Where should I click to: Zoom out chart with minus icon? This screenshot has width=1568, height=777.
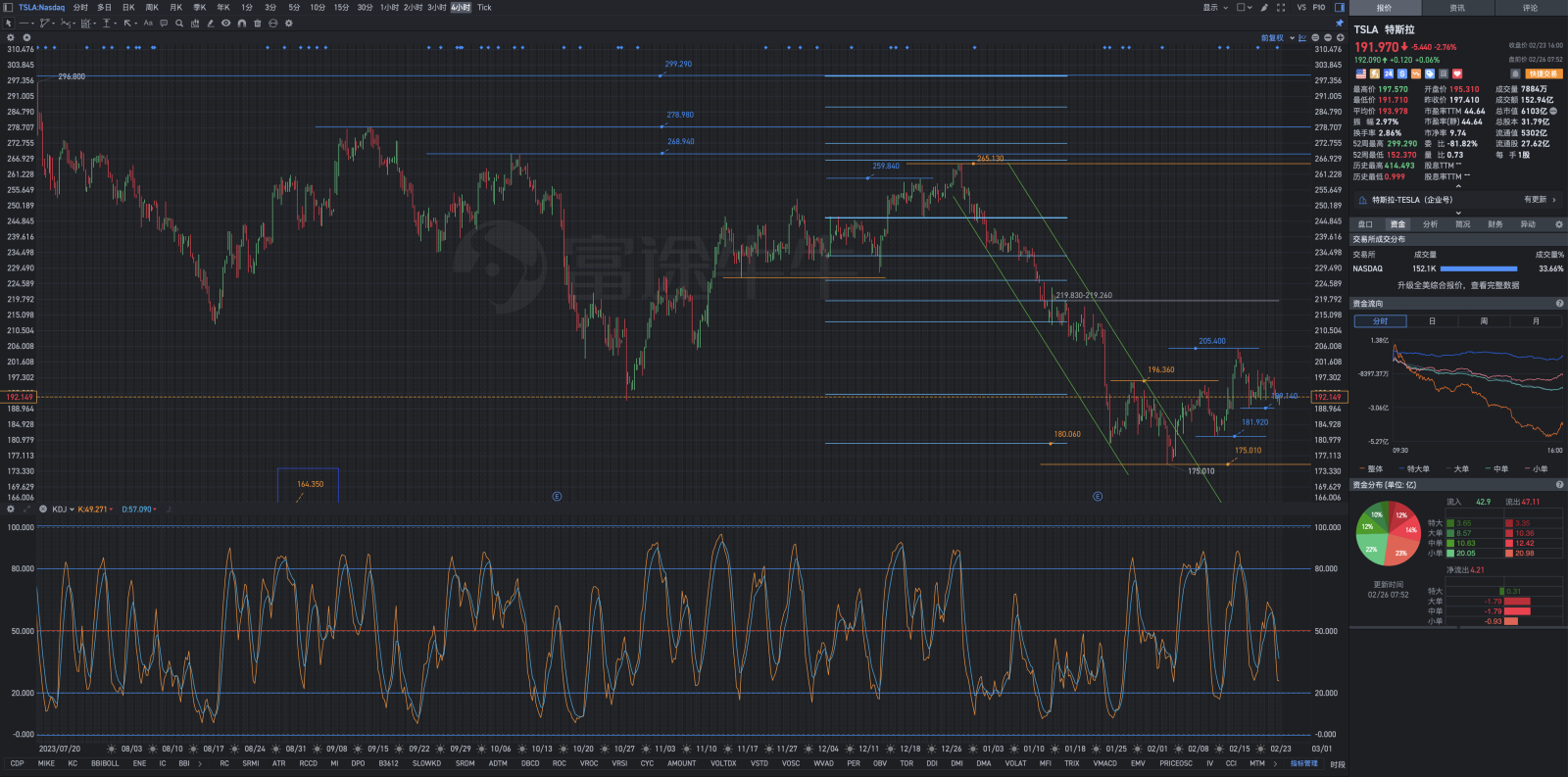tap(1328, 37)
